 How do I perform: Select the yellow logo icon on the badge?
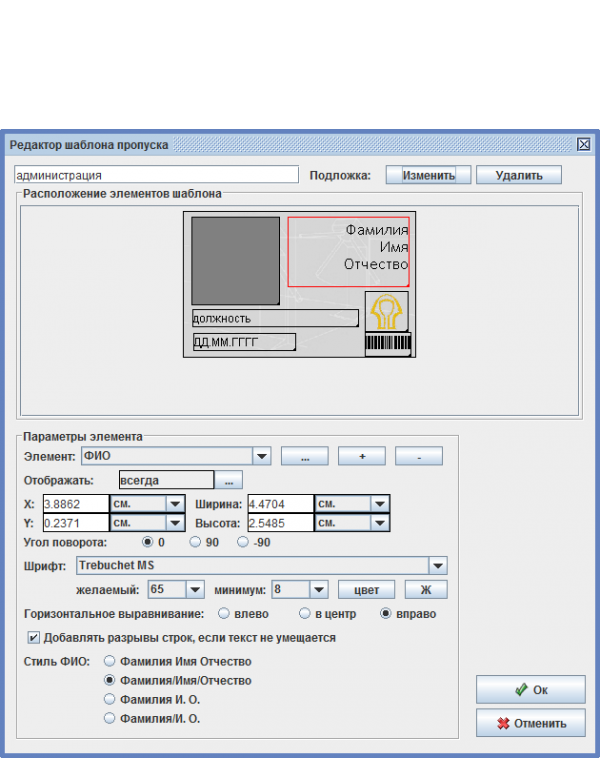click(x=386, y=312)
